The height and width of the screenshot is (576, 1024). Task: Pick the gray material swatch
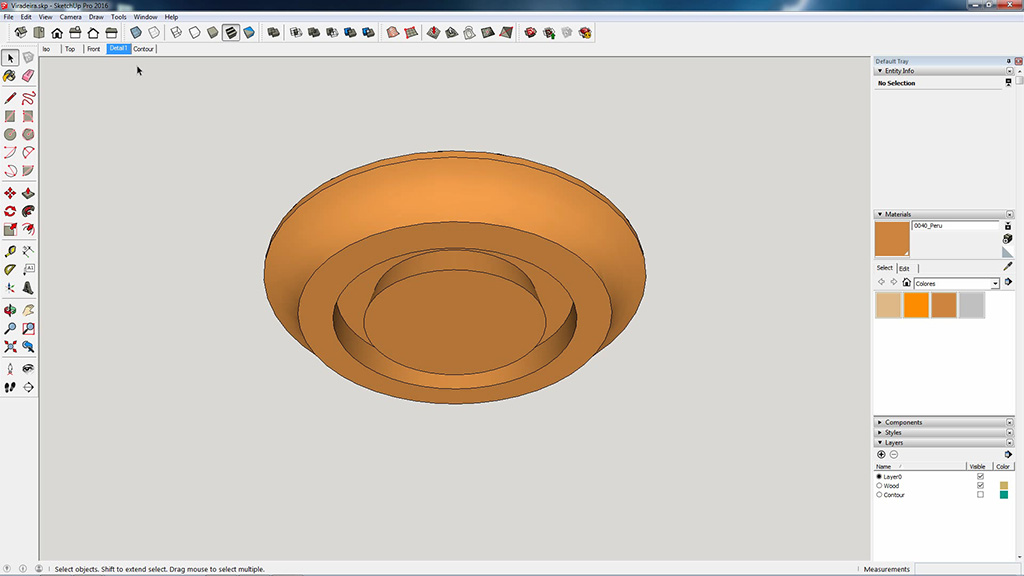(x=972, y=305)
